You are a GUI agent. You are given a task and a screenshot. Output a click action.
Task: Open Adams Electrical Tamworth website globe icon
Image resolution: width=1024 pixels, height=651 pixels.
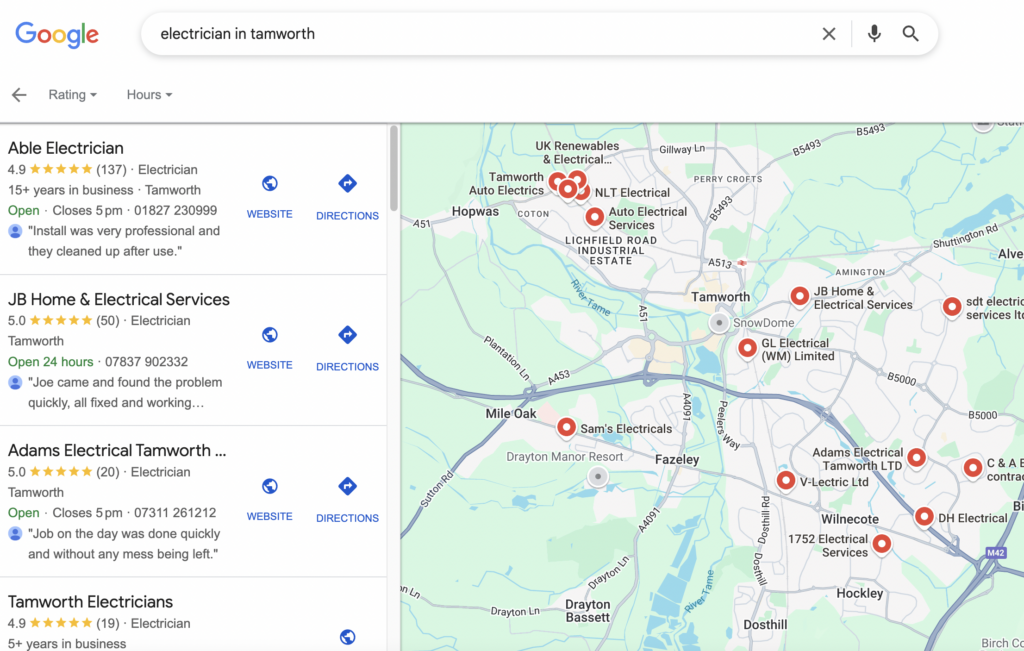click(x=270, y=486)
